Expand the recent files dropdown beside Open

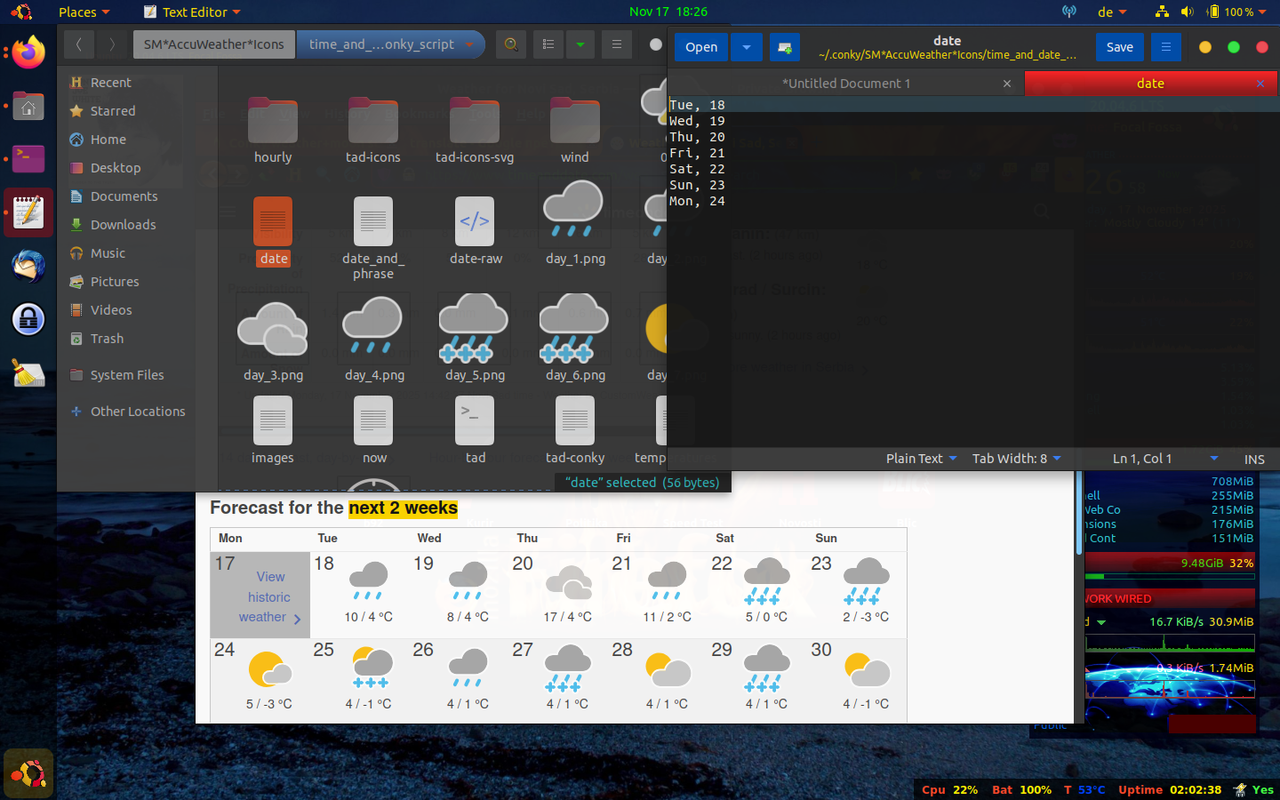point(747,47)
